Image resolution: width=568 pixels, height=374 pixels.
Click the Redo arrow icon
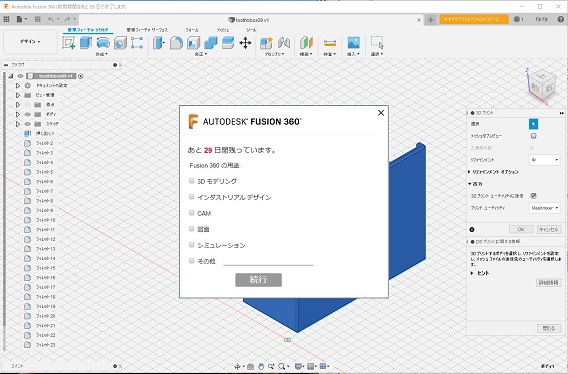click(67, 19)
